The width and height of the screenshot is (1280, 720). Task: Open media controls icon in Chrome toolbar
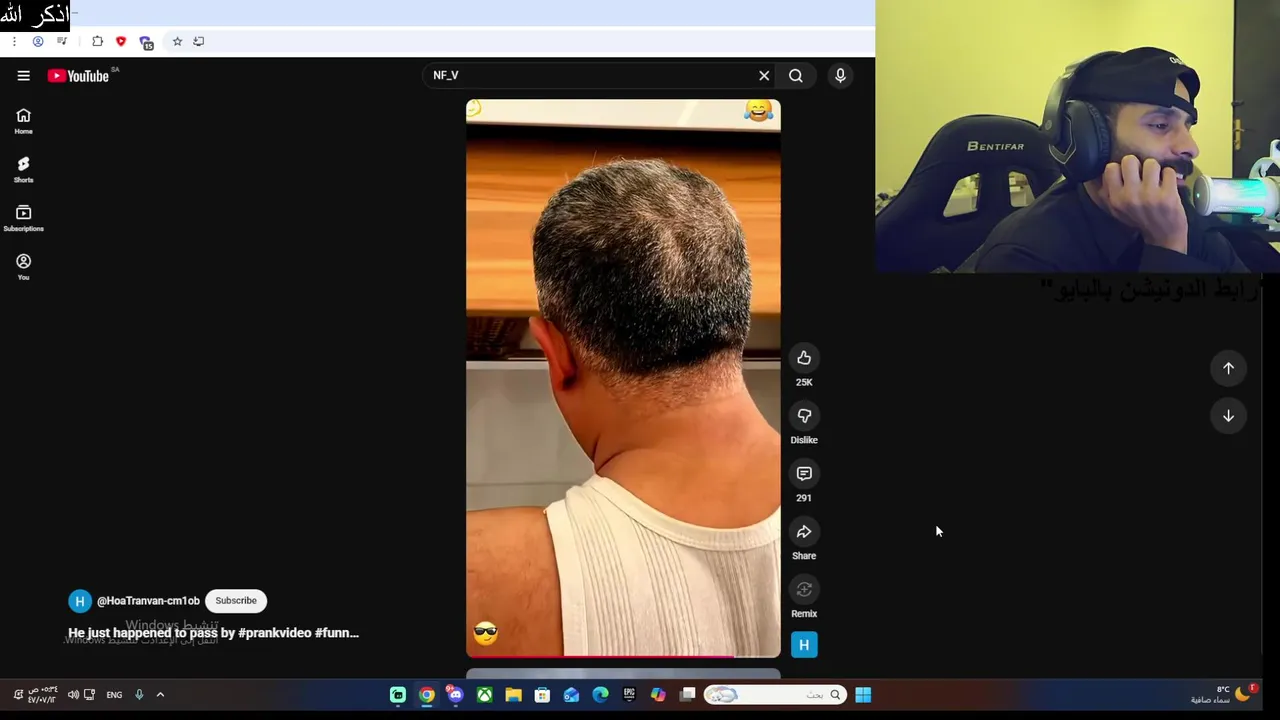click(62, 42)
